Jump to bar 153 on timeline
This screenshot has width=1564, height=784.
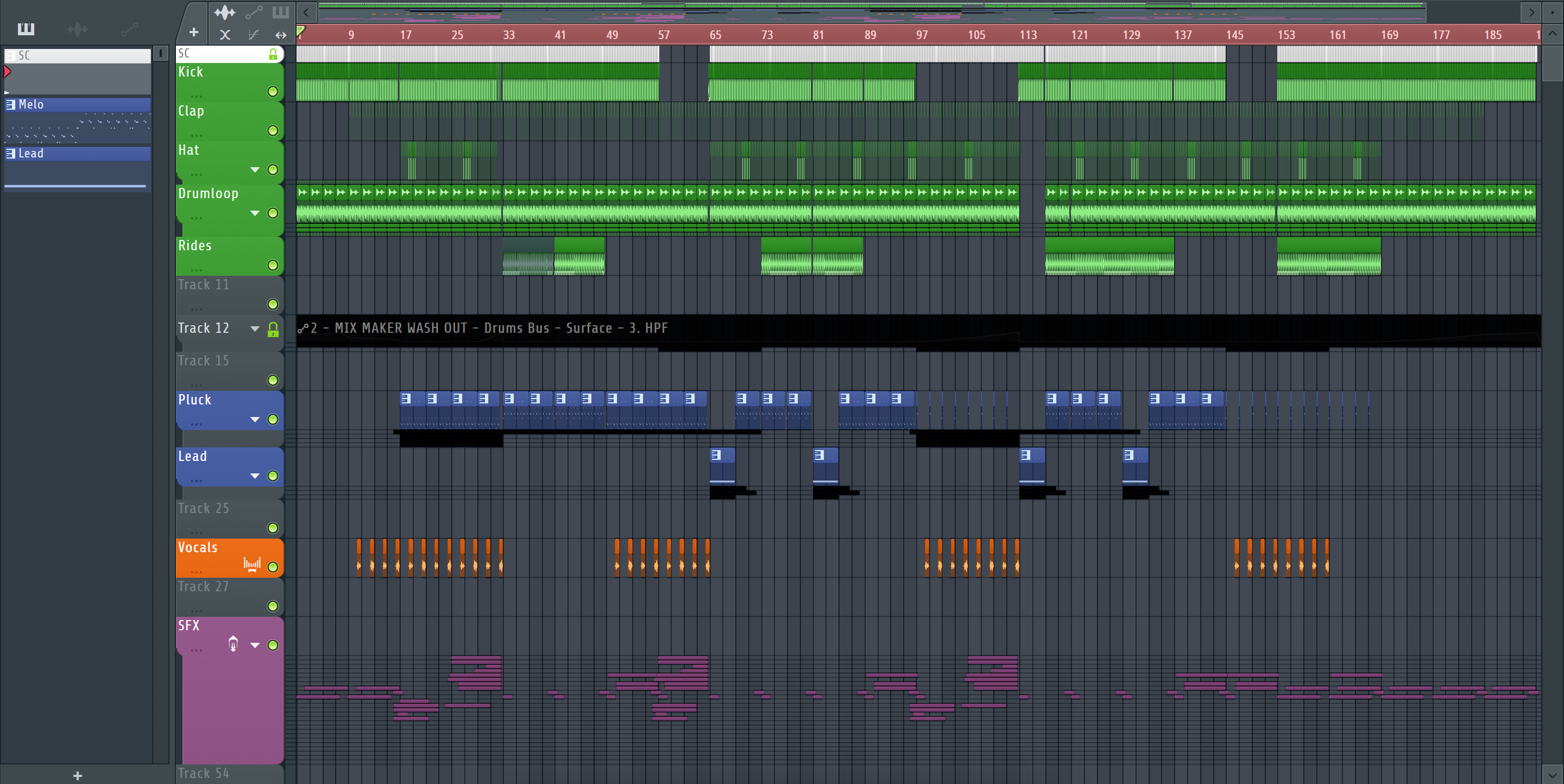[1286, 35]
